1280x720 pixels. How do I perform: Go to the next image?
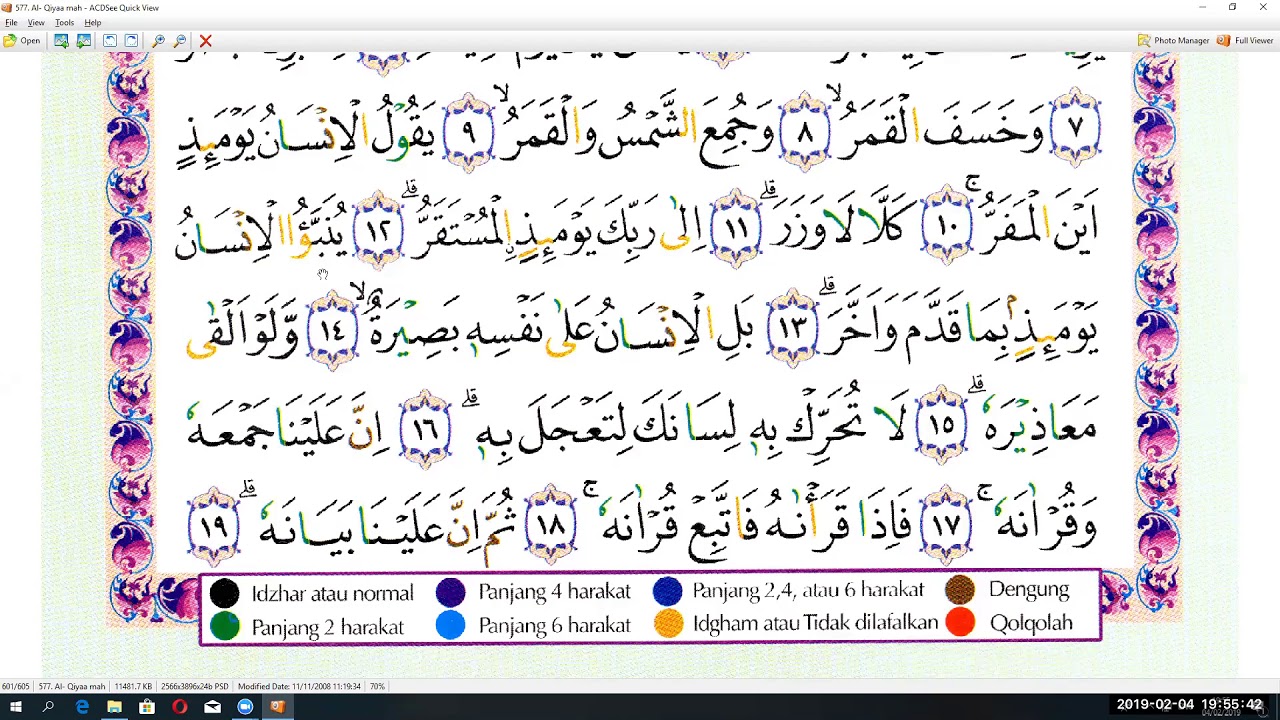84,41
